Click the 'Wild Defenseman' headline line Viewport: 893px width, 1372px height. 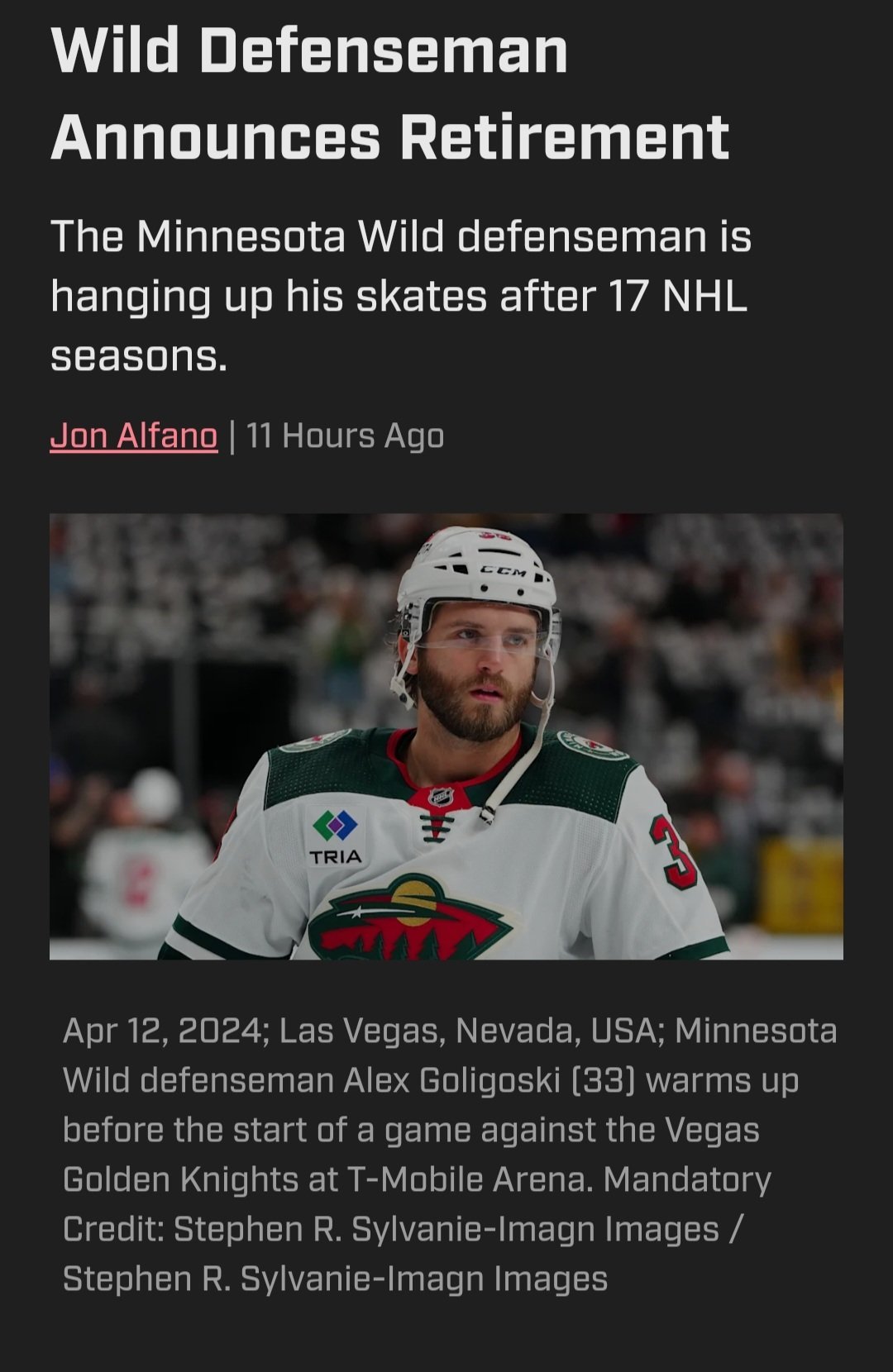(309, 51)
